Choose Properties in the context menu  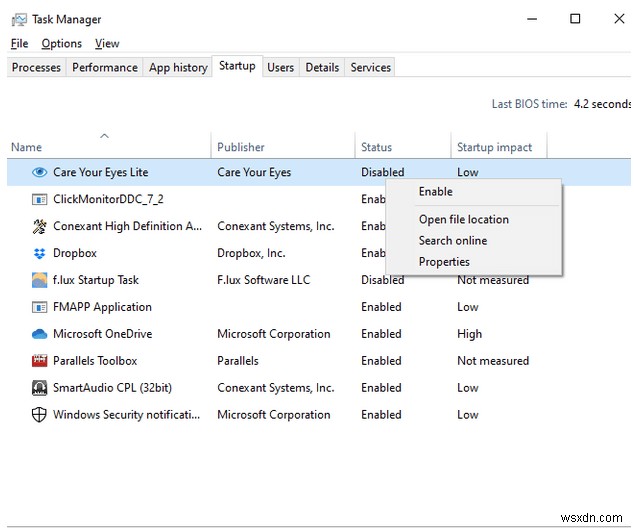[474, 262]
